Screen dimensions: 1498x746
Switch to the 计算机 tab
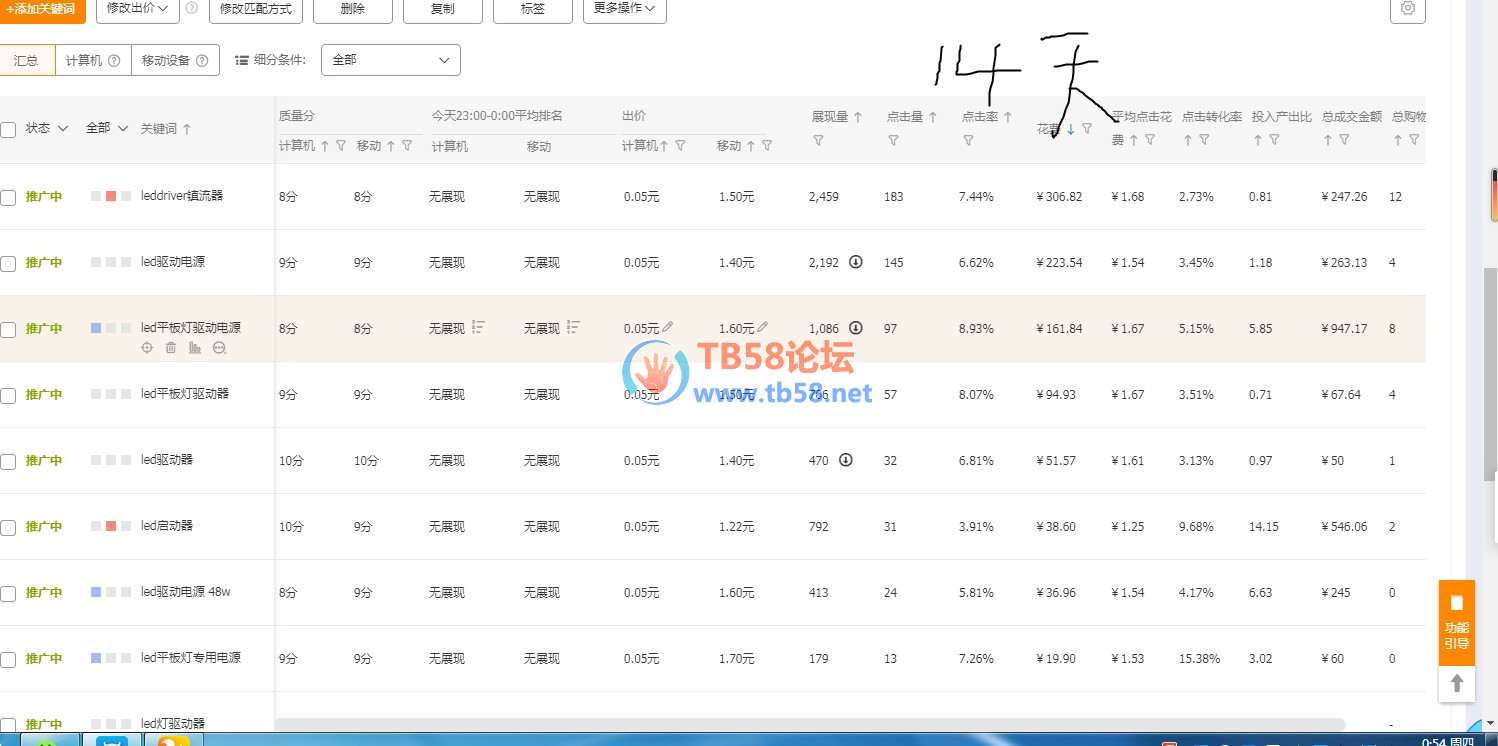point(92,60)
